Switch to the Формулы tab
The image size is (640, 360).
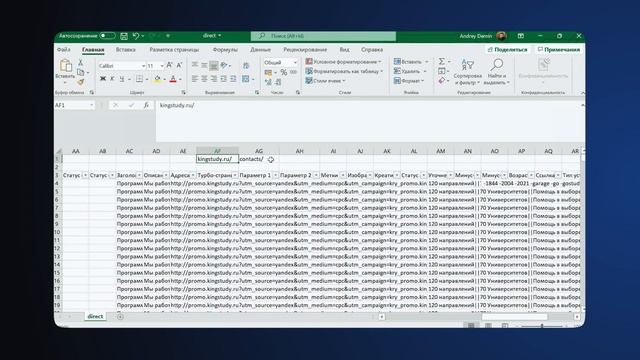click(x=225, y=49)
